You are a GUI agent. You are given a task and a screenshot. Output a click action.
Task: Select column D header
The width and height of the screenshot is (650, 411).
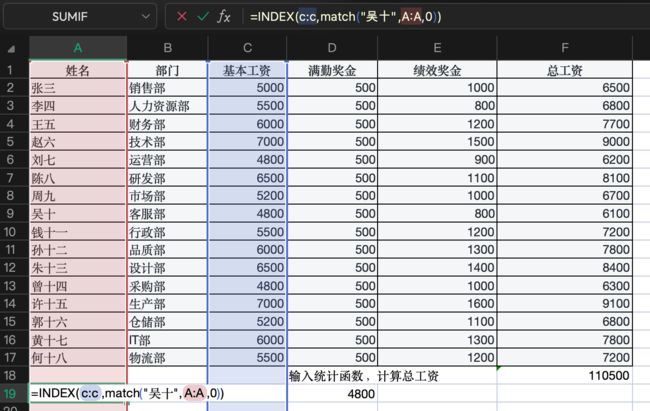pyautogui.click(x=332, y=48)
